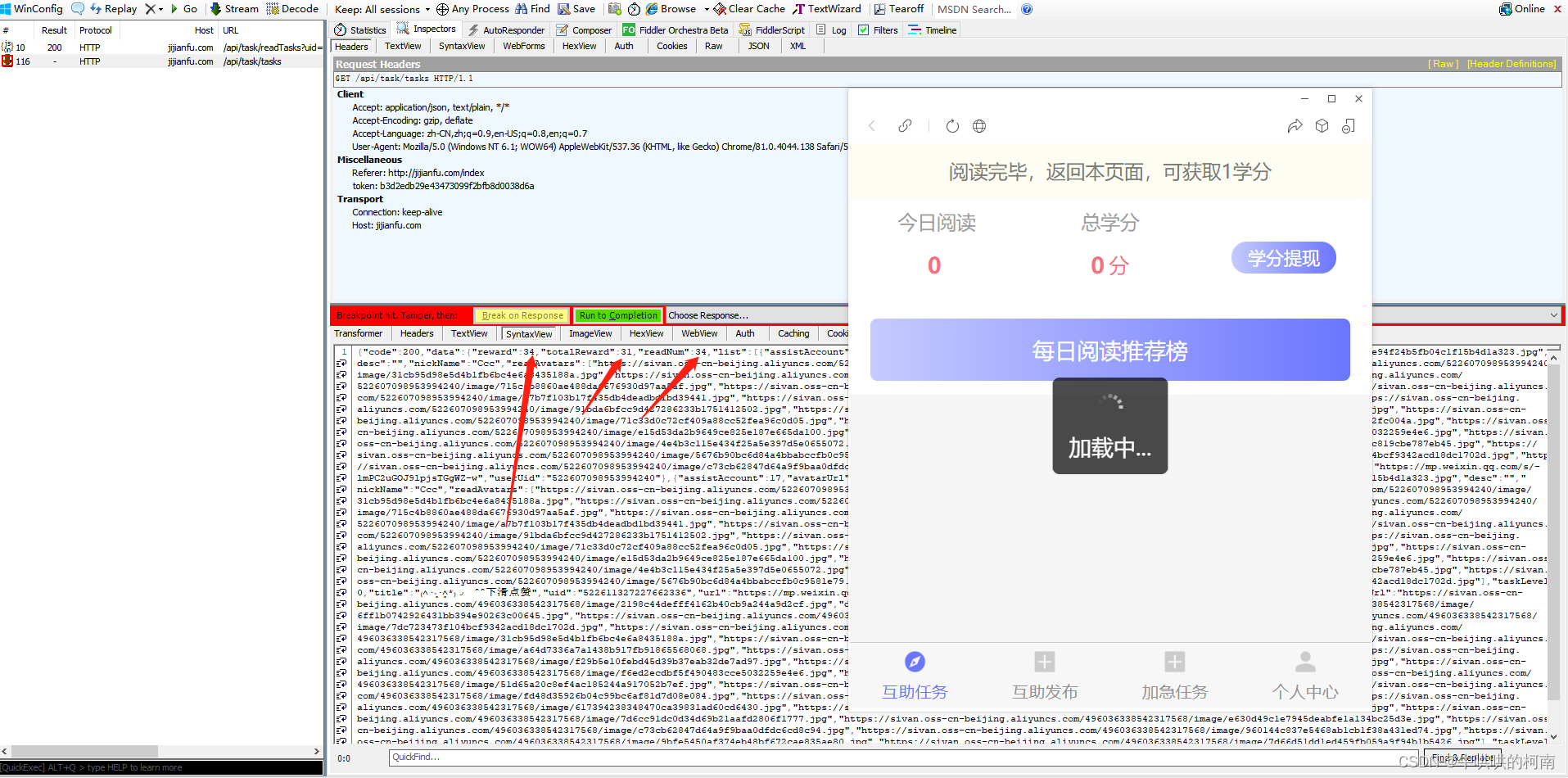Screen dimensions: 1568x778
Task: Click the camera screenshot toolbar icon
Action: [615, 9]
